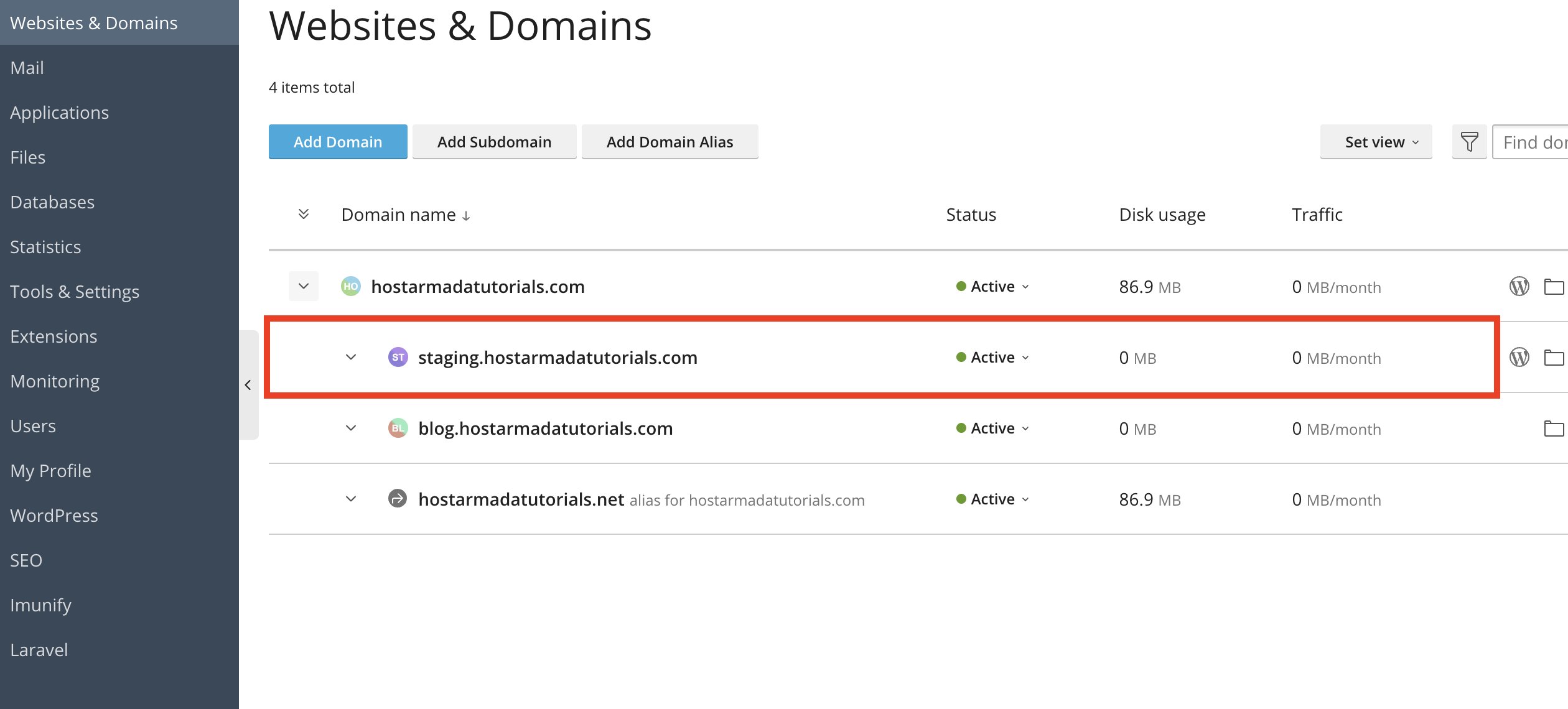Open file manager folder for staging subdomain
1568x709 pixels.
[x=1554, y=358]
